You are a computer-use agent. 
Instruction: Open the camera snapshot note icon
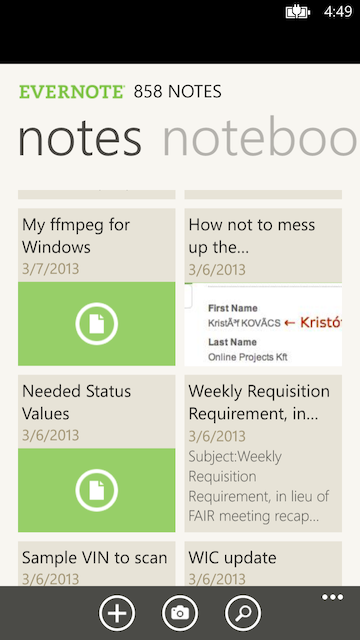point(180,613)
